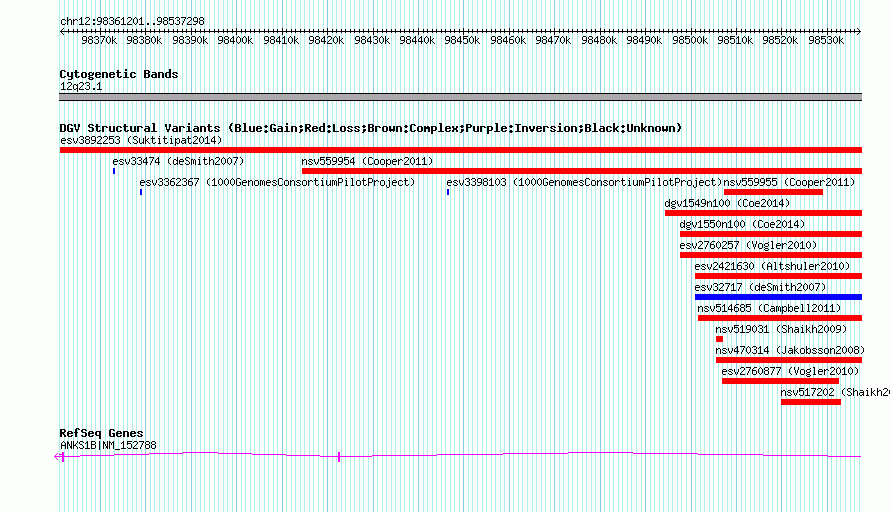Click esv2760877 (Vogler2010) variant label

[790, 371]
